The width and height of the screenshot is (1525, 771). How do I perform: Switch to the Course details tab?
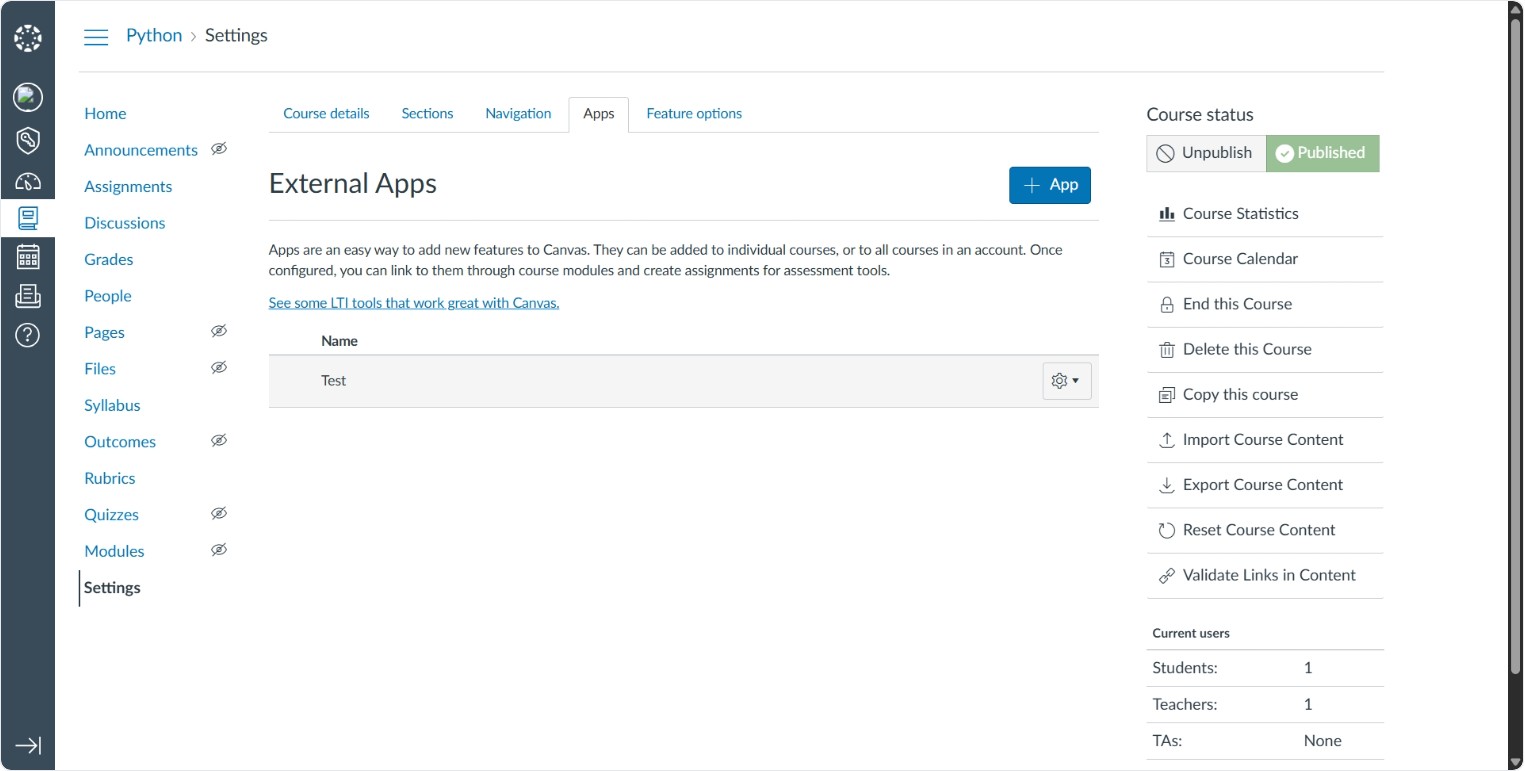pyautogui.click(x=326, y=114)
